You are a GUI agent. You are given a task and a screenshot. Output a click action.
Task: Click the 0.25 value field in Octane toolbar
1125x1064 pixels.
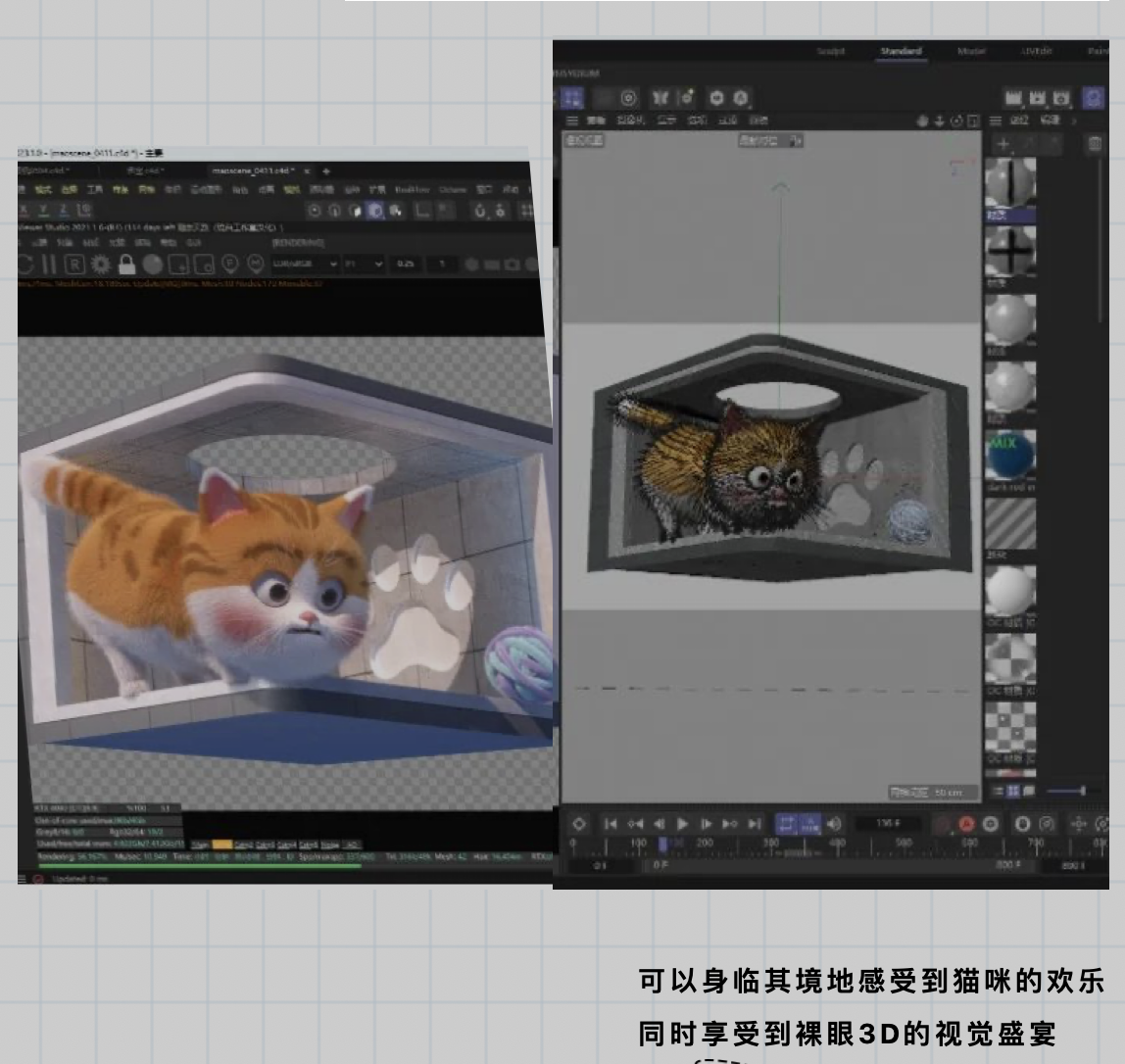(x=406, y=264)
